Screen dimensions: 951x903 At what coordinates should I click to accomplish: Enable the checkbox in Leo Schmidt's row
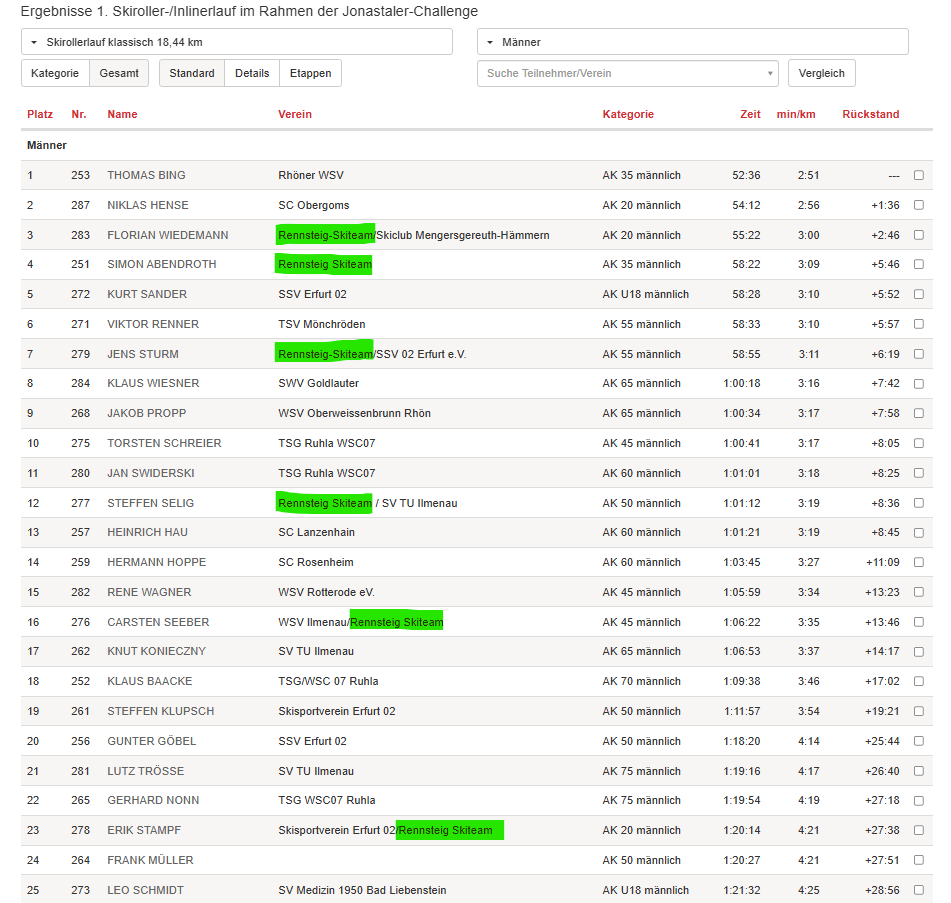pos(918,890)
